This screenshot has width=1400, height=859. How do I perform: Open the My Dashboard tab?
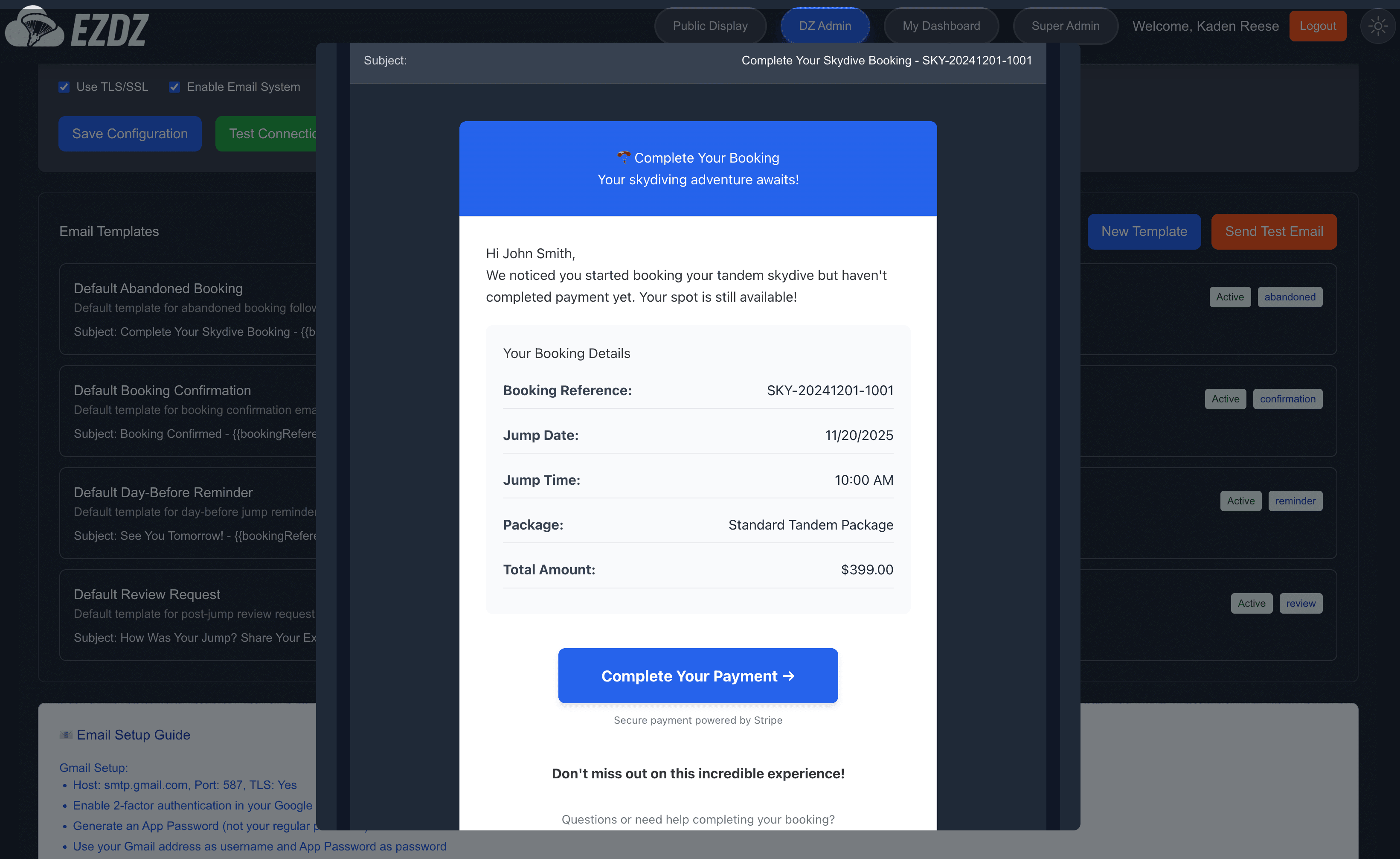tap(941, 26)
